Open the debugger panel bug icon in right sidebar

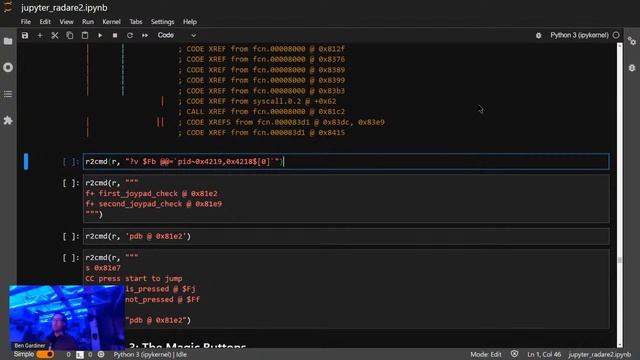tap(632, 68)
